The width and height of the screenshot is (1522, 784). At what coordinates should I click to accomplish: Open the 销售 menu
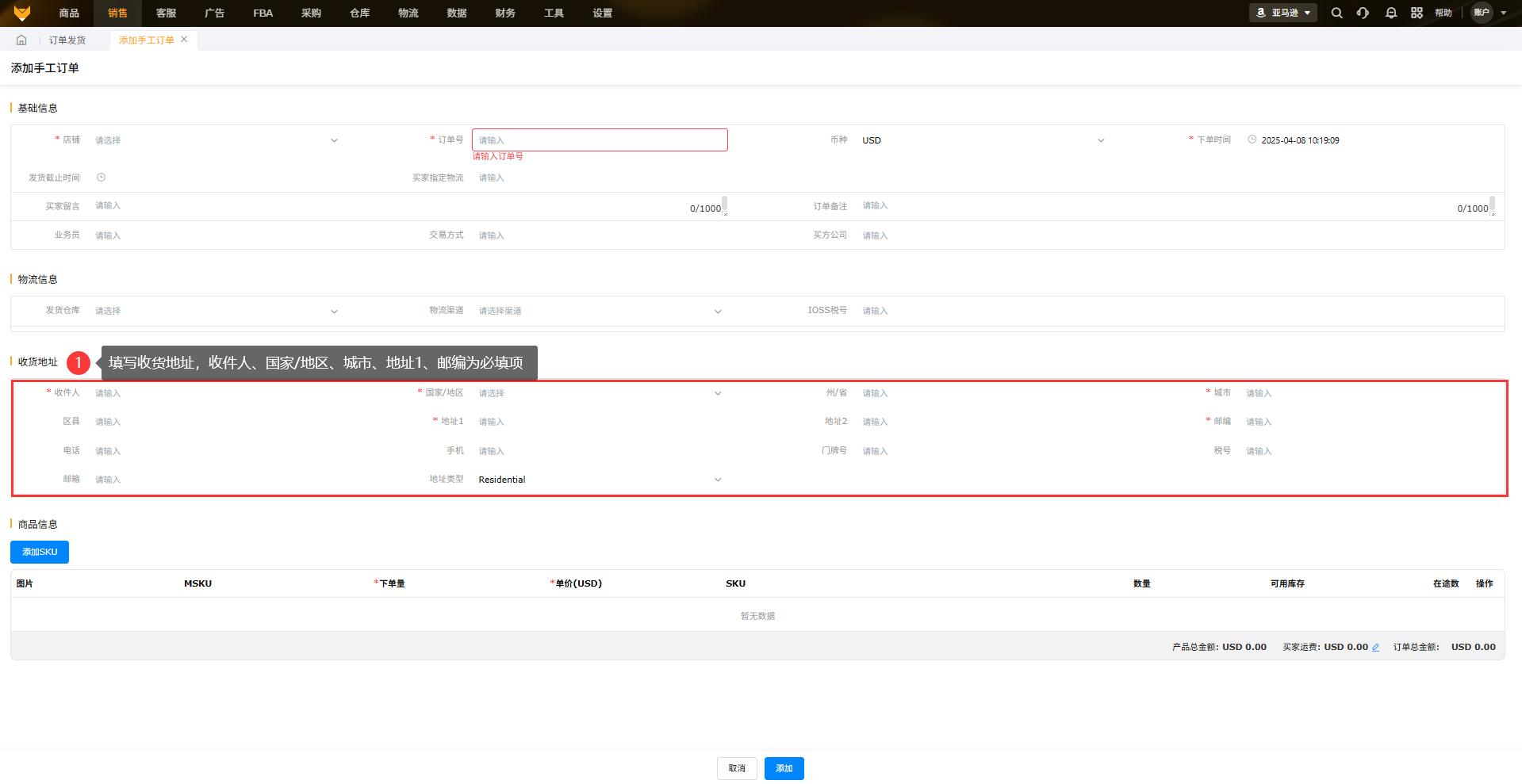(117, 13)
